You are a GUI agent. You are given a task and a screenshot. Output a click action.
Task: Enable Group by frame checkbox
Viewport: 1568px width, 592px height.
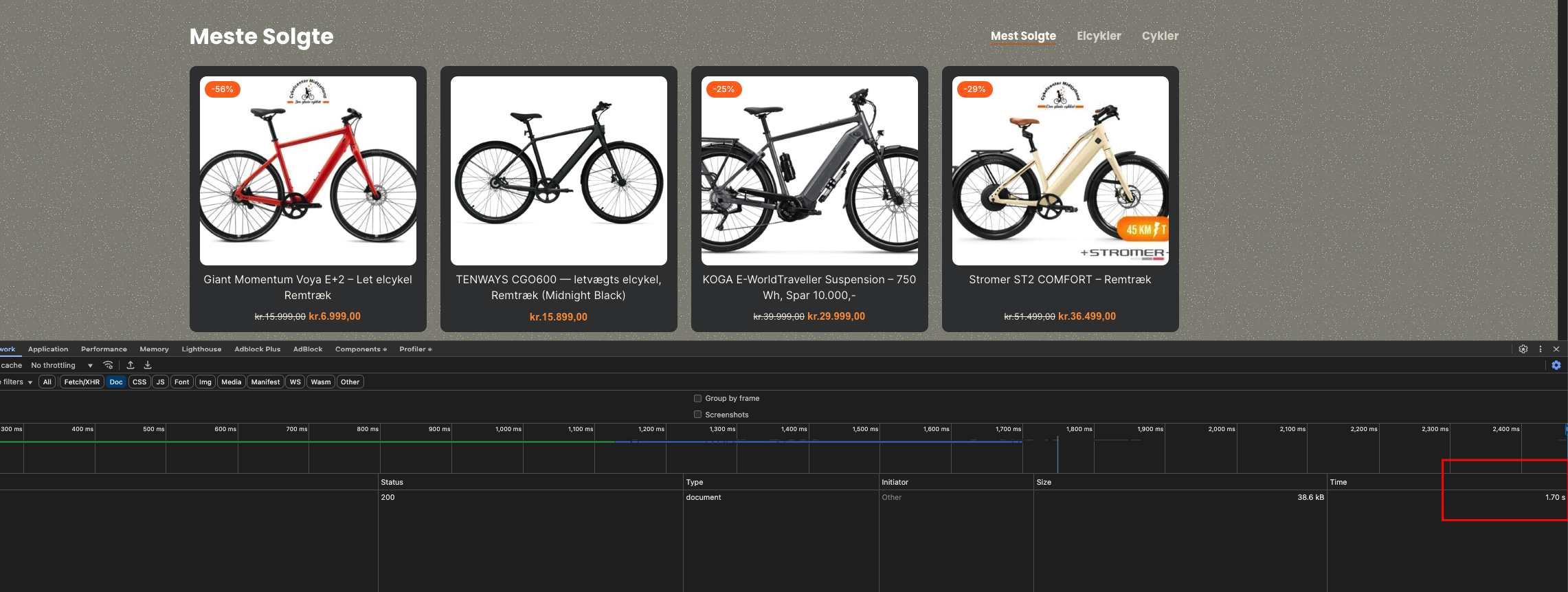pyautogui.click(x=697, y=398)
